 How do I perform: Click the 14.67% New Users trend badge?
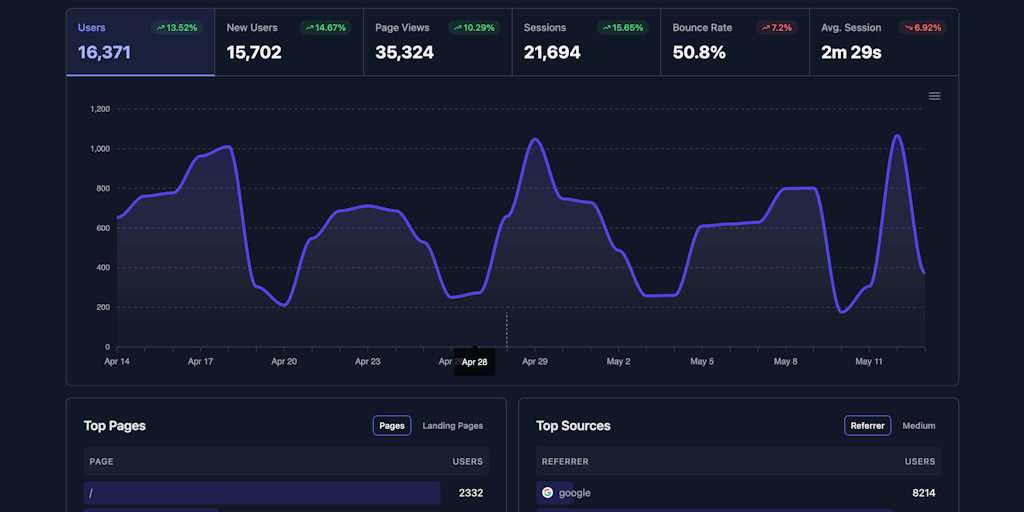pyautogui.click(x=324, y=28)
